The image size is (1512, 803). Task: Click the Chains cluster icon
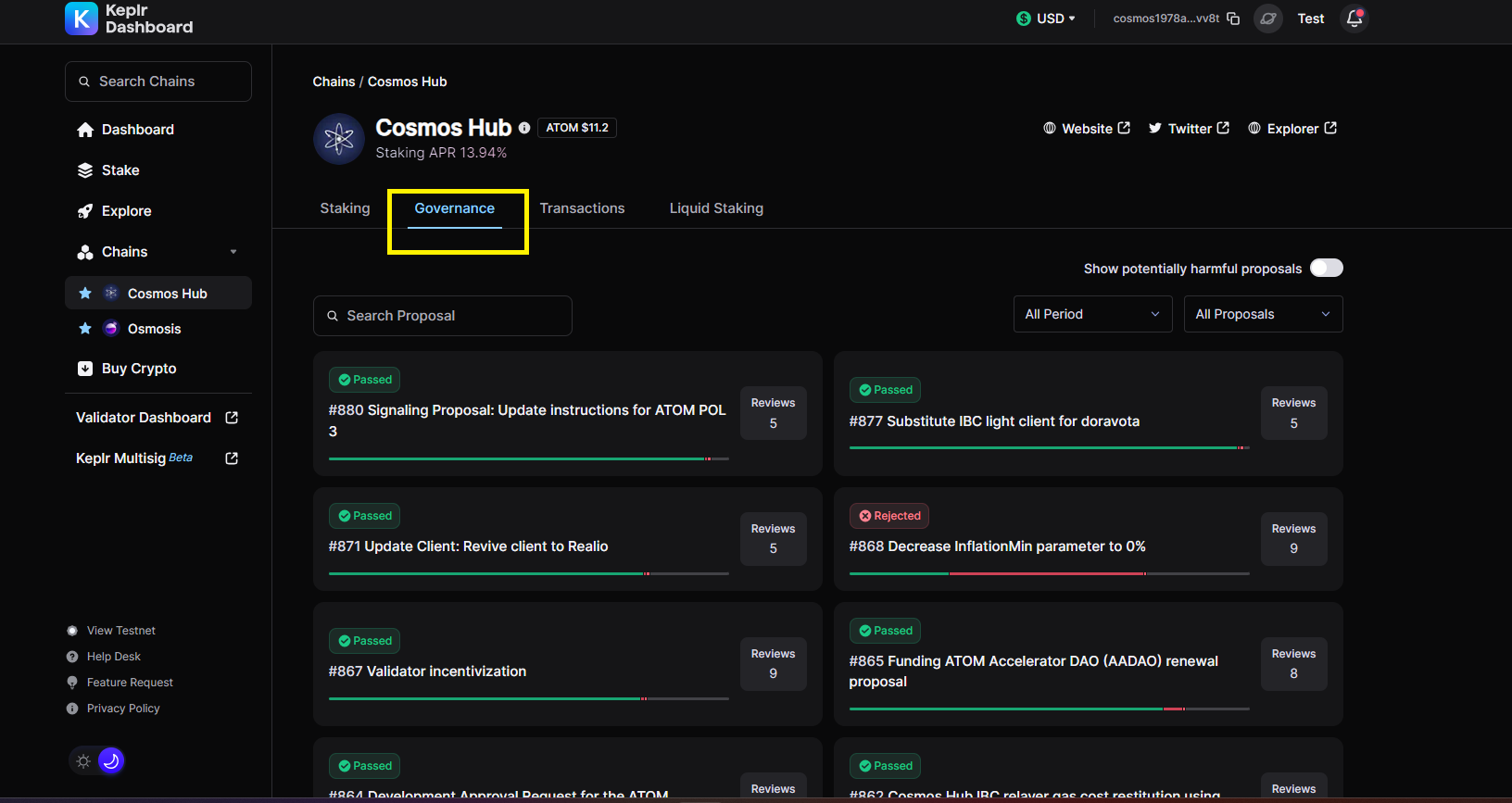(x=85, y=252)
